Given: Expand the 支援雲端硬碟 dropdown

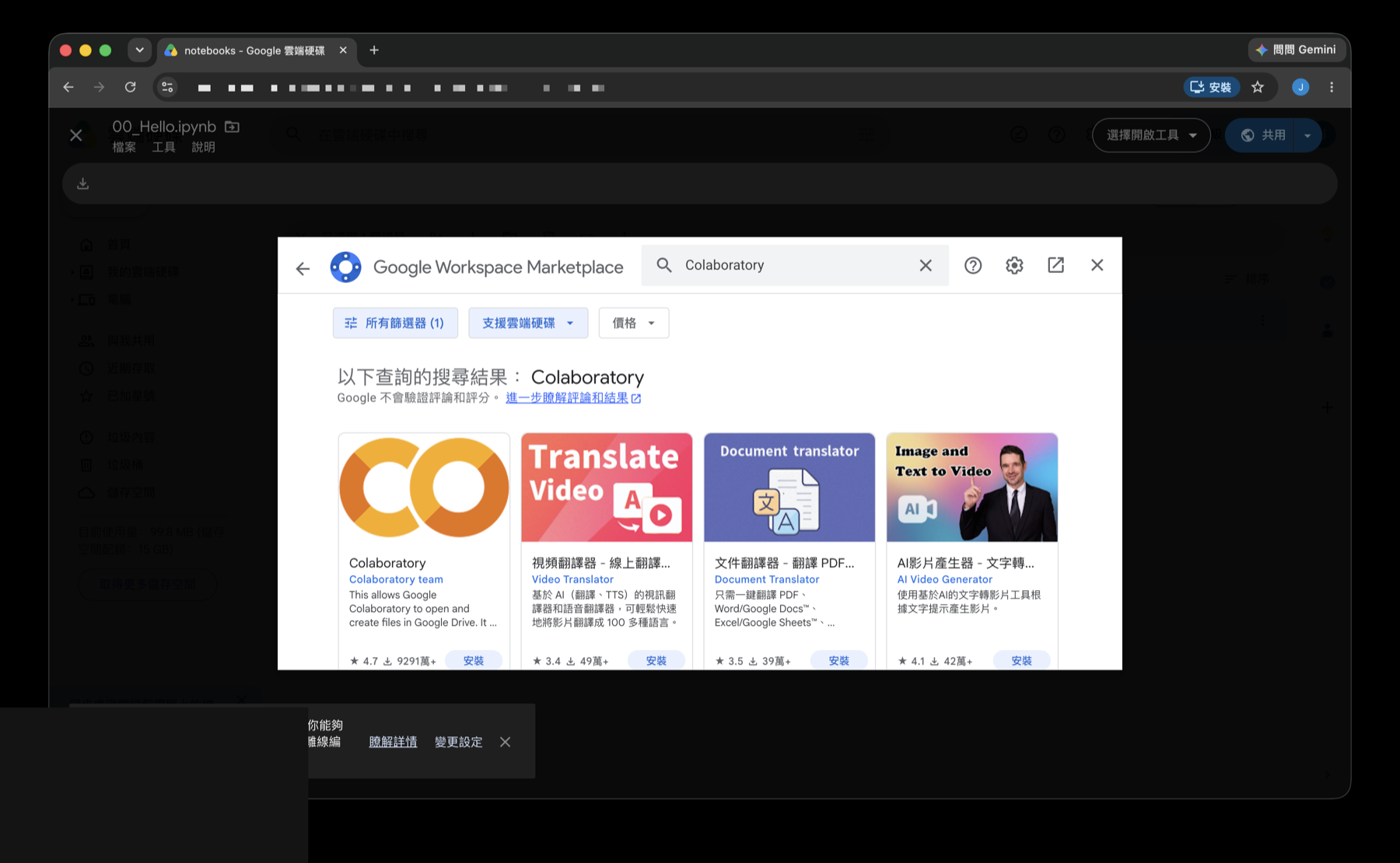Looking at the screenshot, I should click(x=528, y=323).
